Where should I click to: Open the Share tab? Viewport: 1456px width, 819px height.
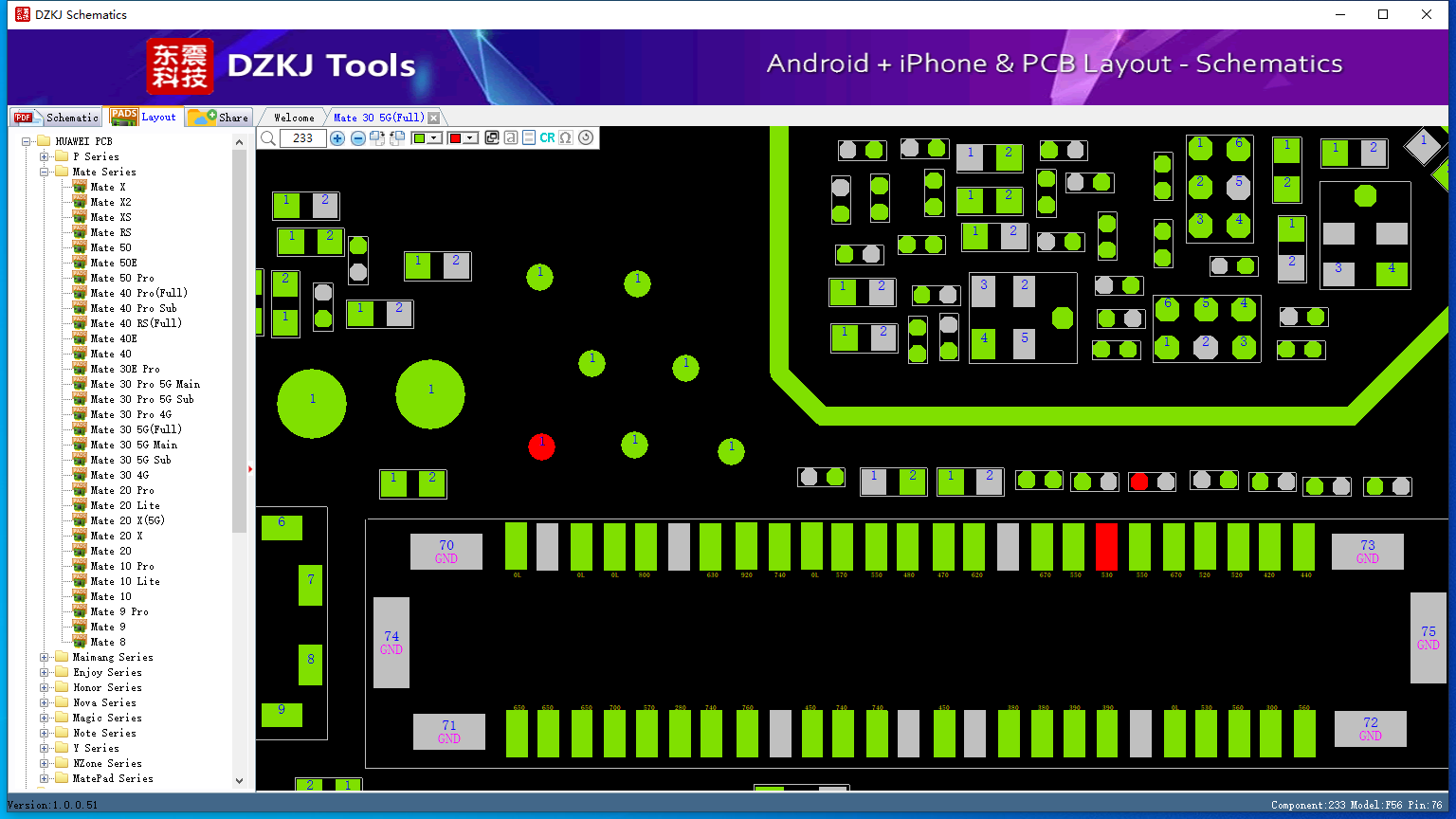pos(218,117)
